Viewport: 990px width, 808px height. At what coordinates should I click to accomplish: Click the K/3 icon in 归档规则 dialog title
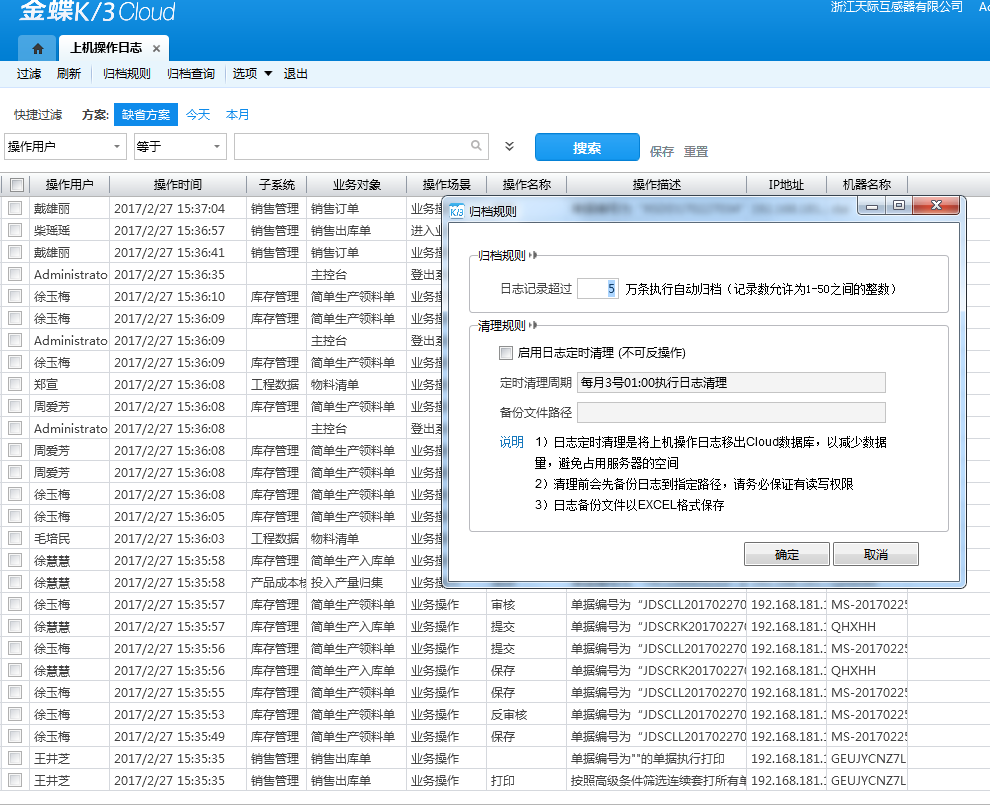tap(456, 211)
